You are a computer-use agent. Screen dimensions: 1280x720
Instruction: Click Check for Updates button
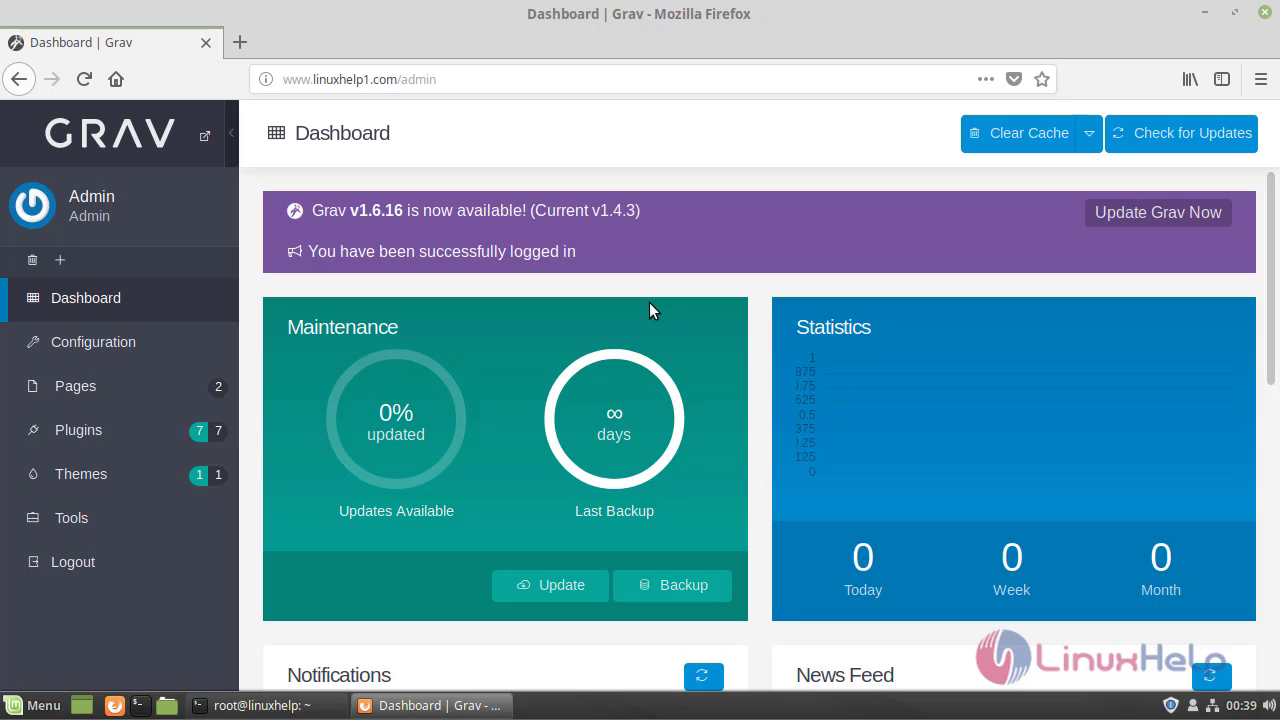click(x=1181, y=133)
